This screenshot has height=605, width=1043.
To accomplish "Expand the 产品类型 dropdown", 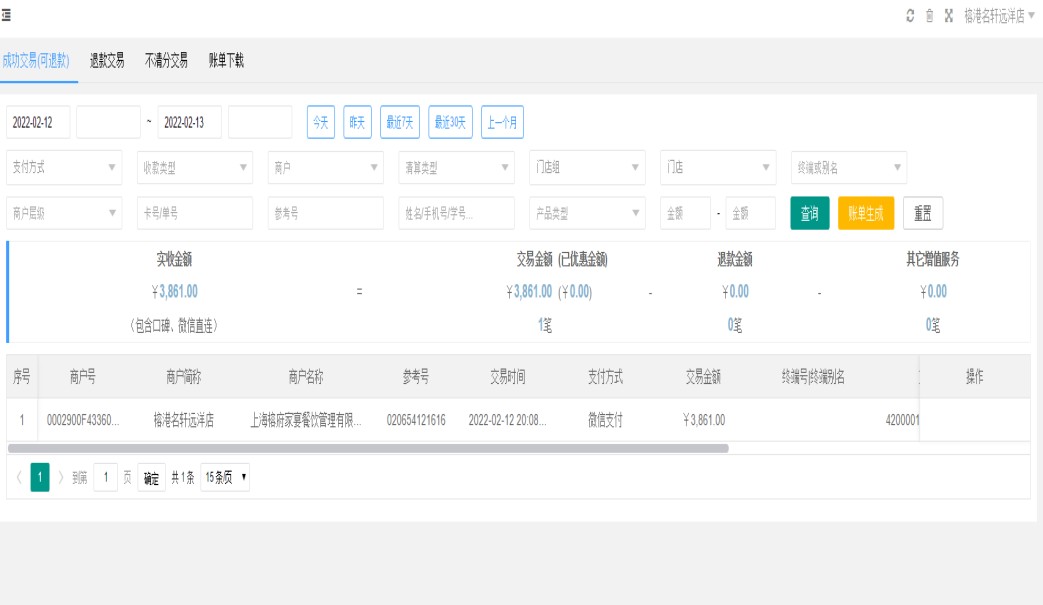I will 587,213.
